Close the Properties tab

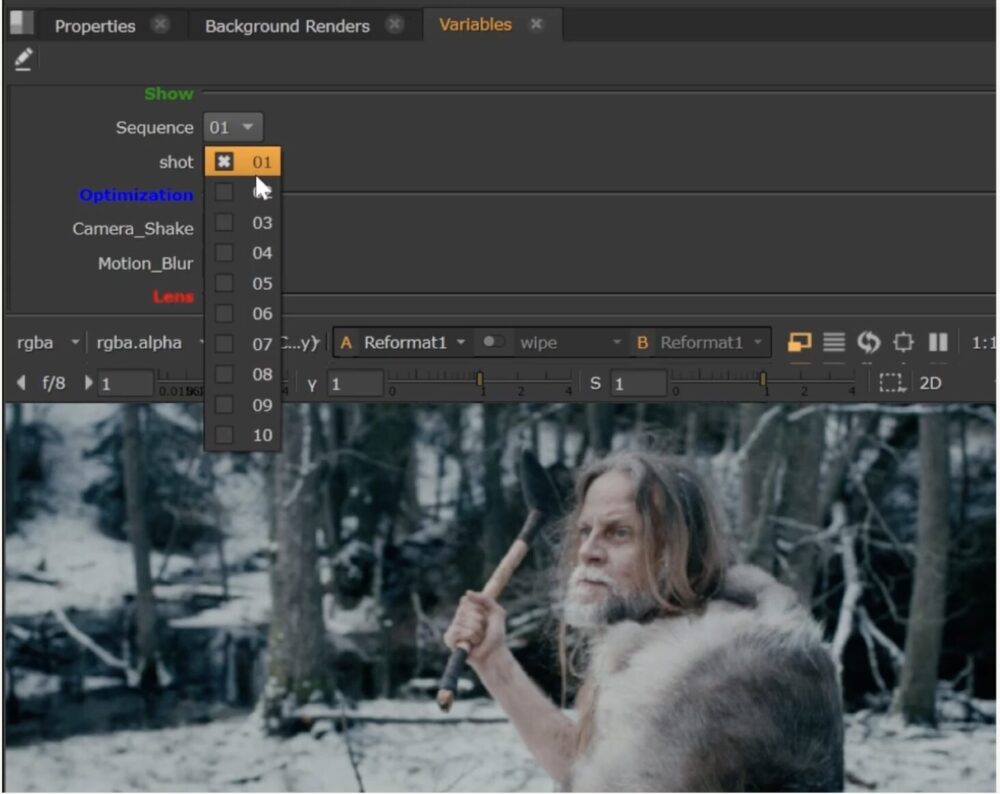160,24
